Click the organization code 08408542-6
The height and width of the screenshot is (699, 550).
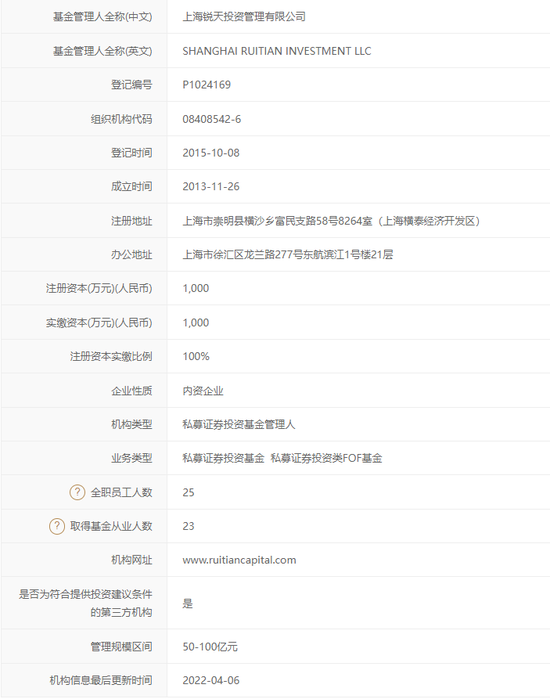212,119
